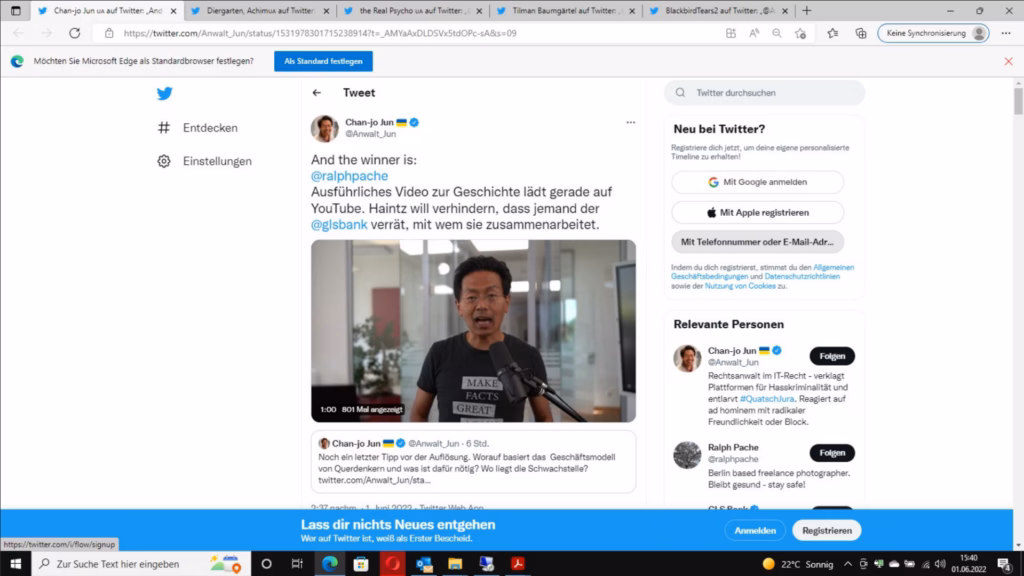Follow Ralph Pache with Folgen button
This screenshot has height=576, width=1024.
831,452
